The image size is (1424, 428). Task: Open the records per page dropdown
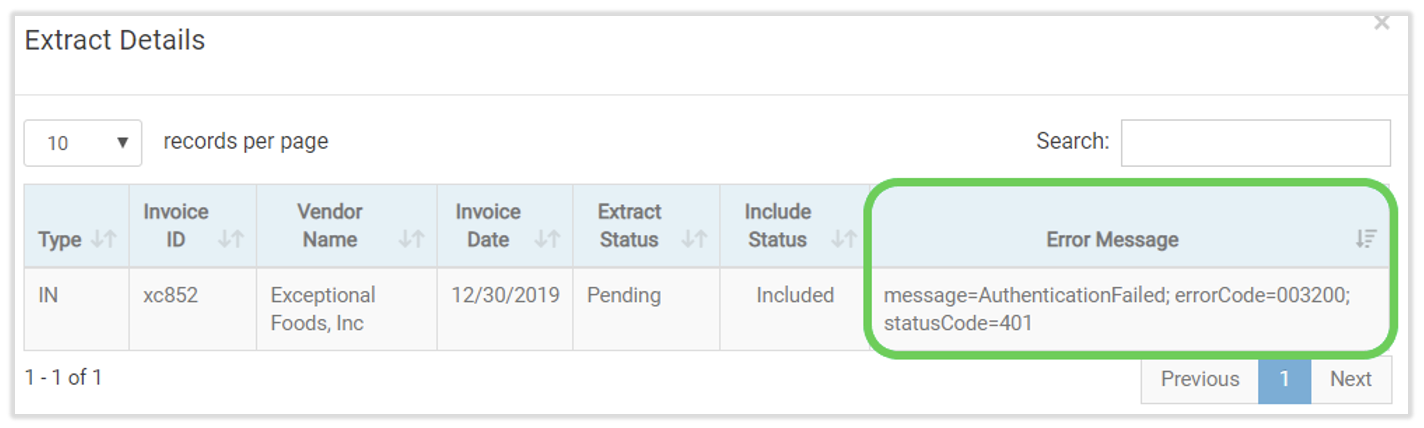83,143
